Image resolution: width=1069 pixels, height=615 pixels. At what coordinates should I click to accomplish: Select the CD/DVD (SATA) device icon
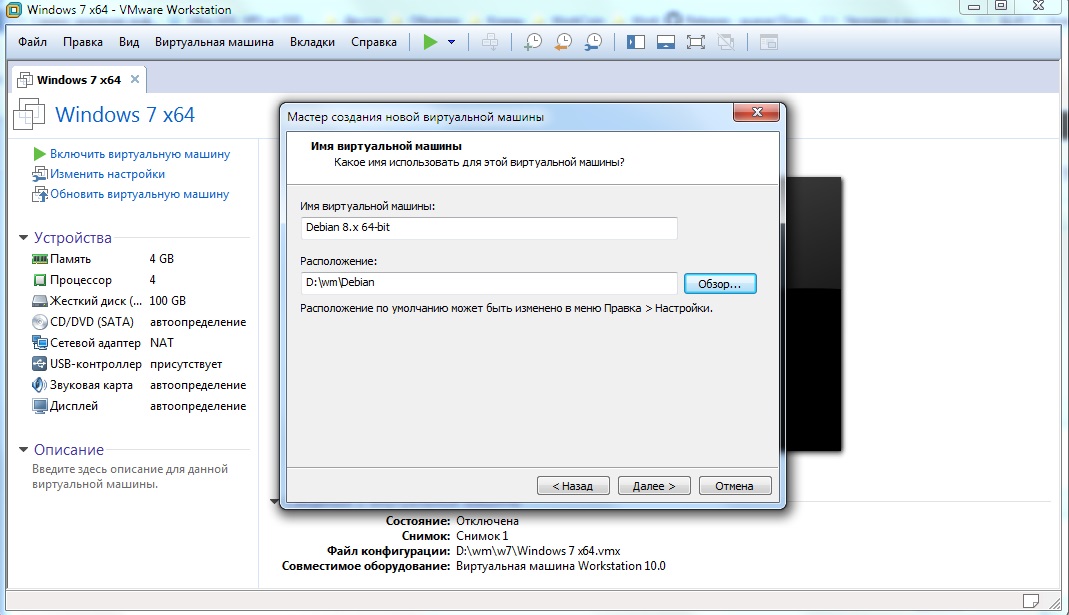pyautogui.click(x=40, y=322)
